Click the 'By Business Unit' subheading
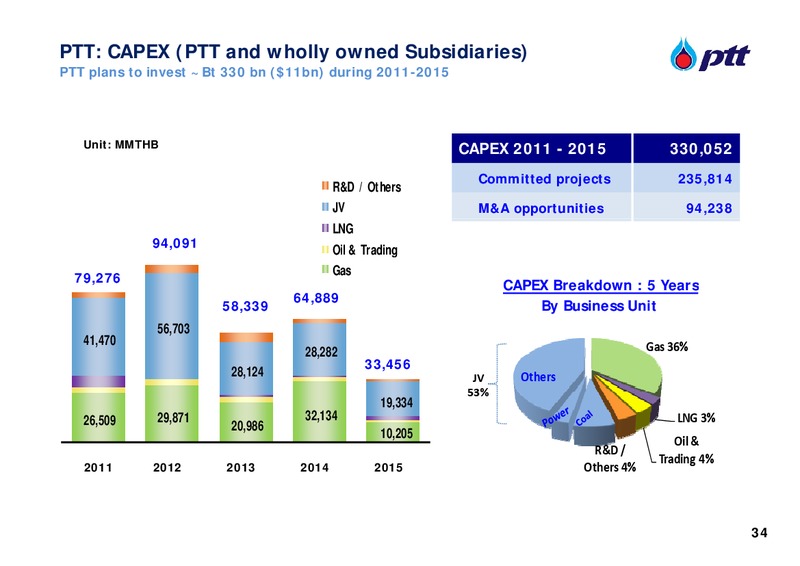The image size is (800, 566). click(x=598, y=306)
